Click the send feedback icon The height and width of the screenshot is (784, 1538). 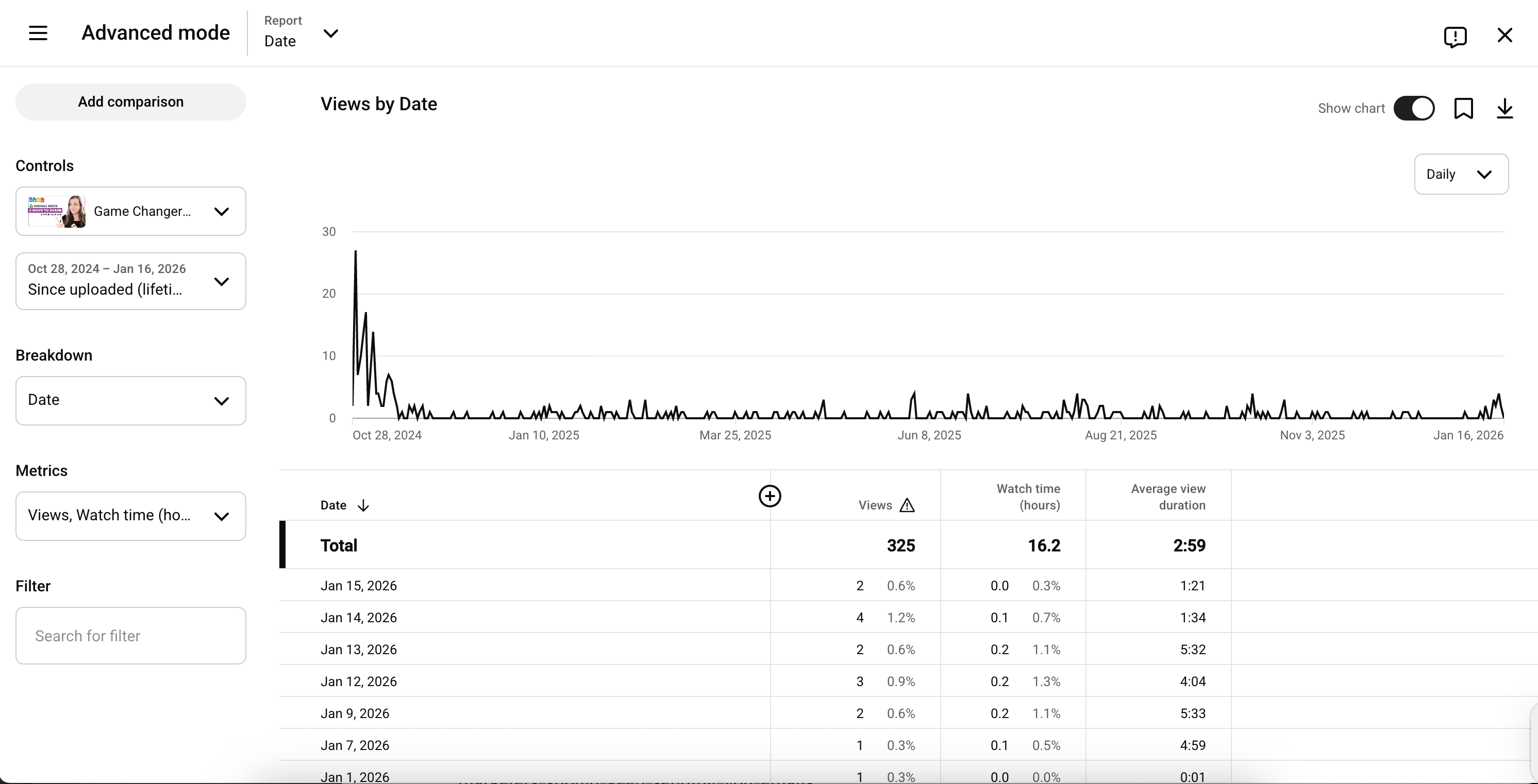(1456, 36)
